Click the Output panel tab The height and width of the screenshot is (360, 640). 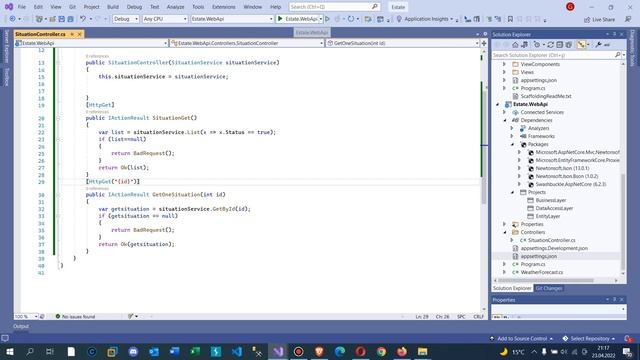(21, 326)
